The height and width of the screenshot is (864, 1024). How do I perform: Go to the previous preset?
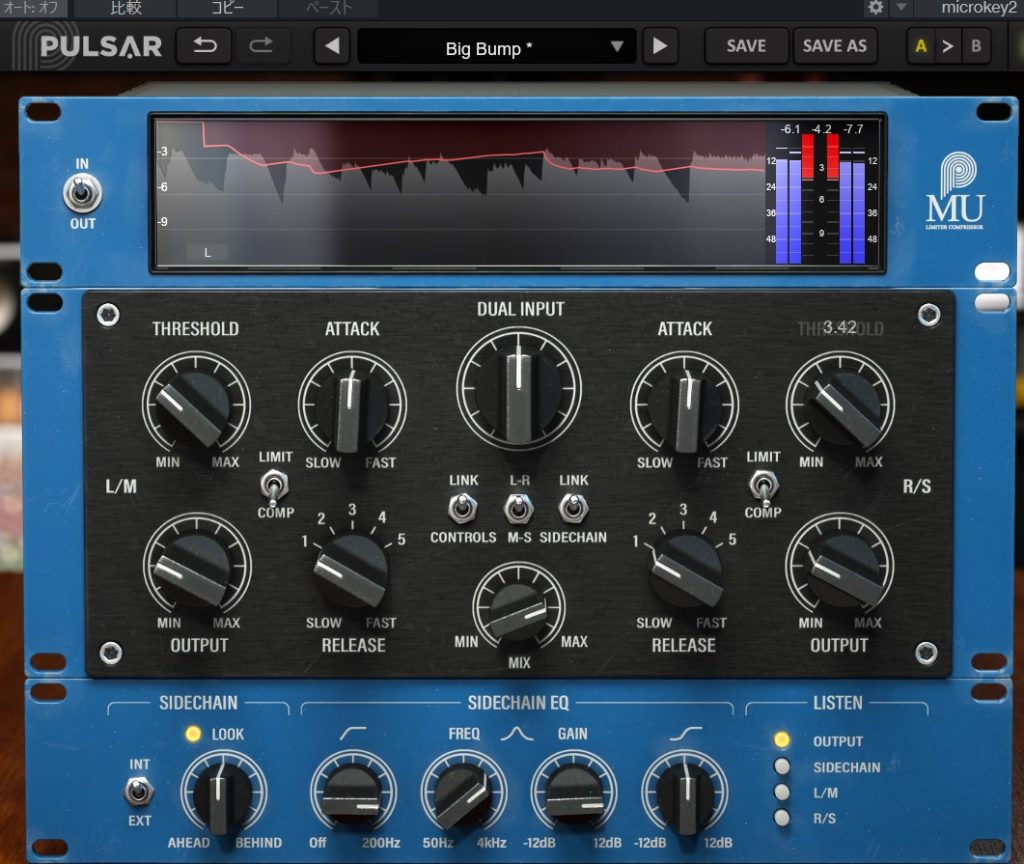pos(333,47)
